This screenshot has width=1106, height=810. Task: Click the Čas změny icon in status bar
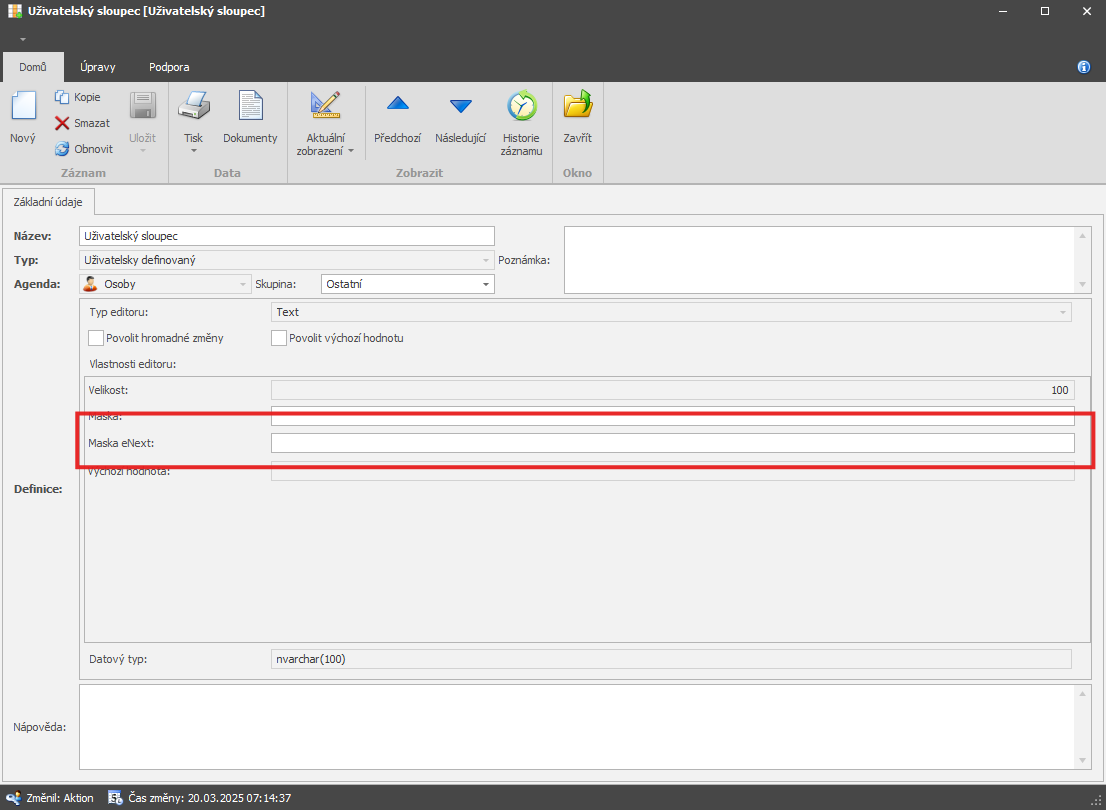point(116,798)
